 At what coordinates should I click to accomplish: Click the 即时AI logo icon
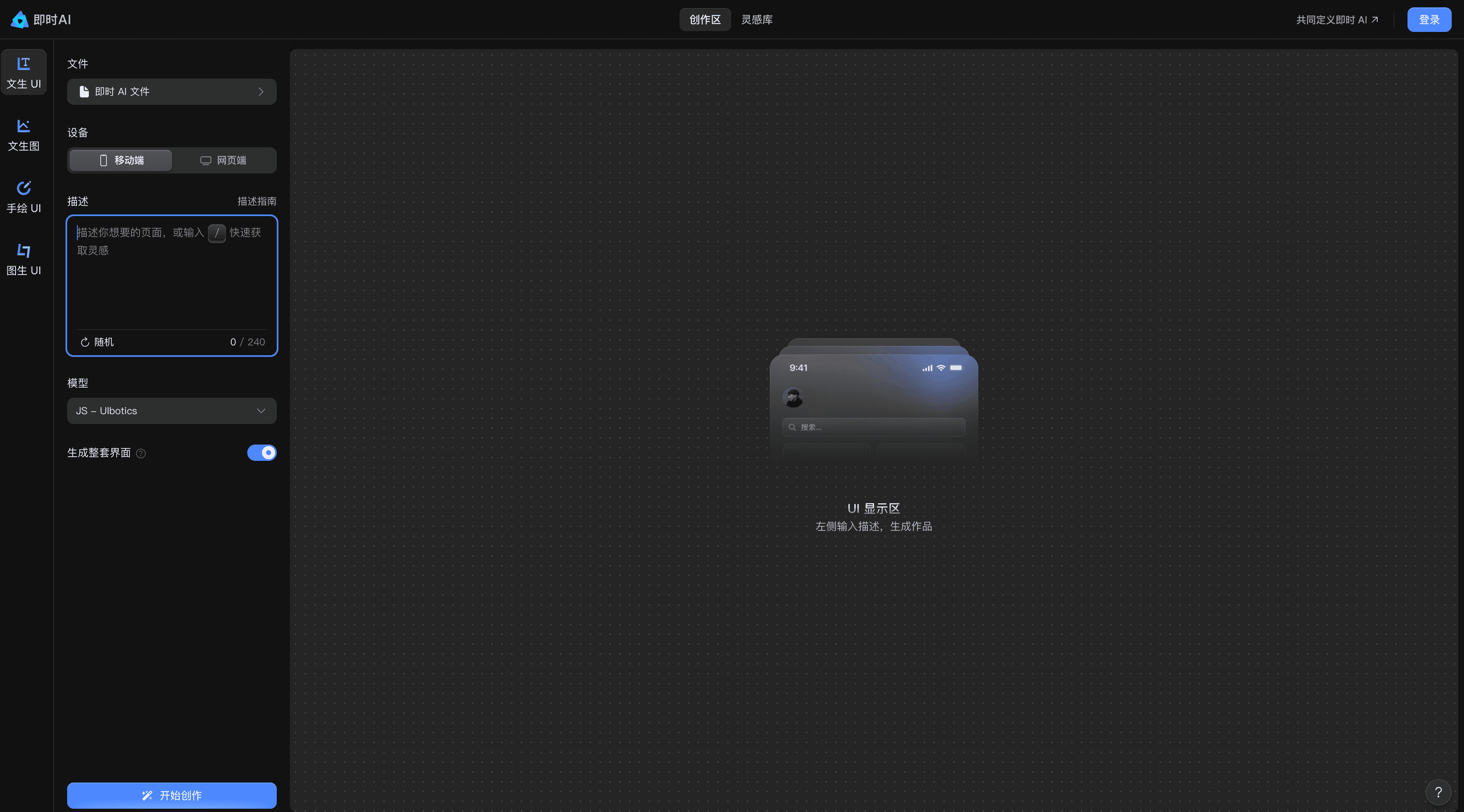[x=19, y=19]
